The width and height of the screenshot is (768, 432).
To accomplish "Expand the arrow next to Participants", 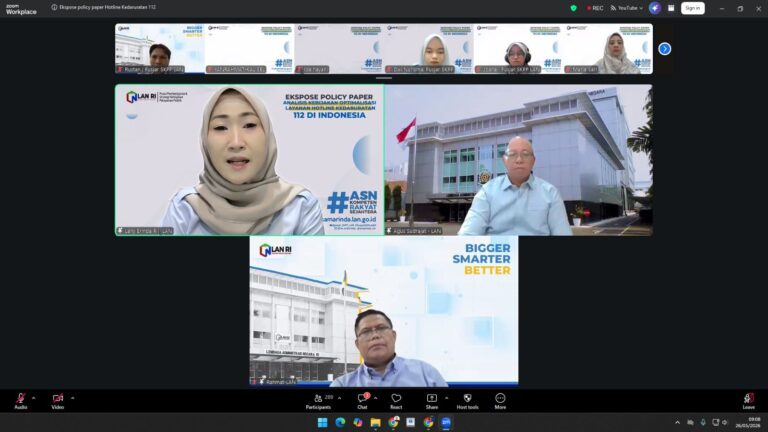I will point(339,398).
